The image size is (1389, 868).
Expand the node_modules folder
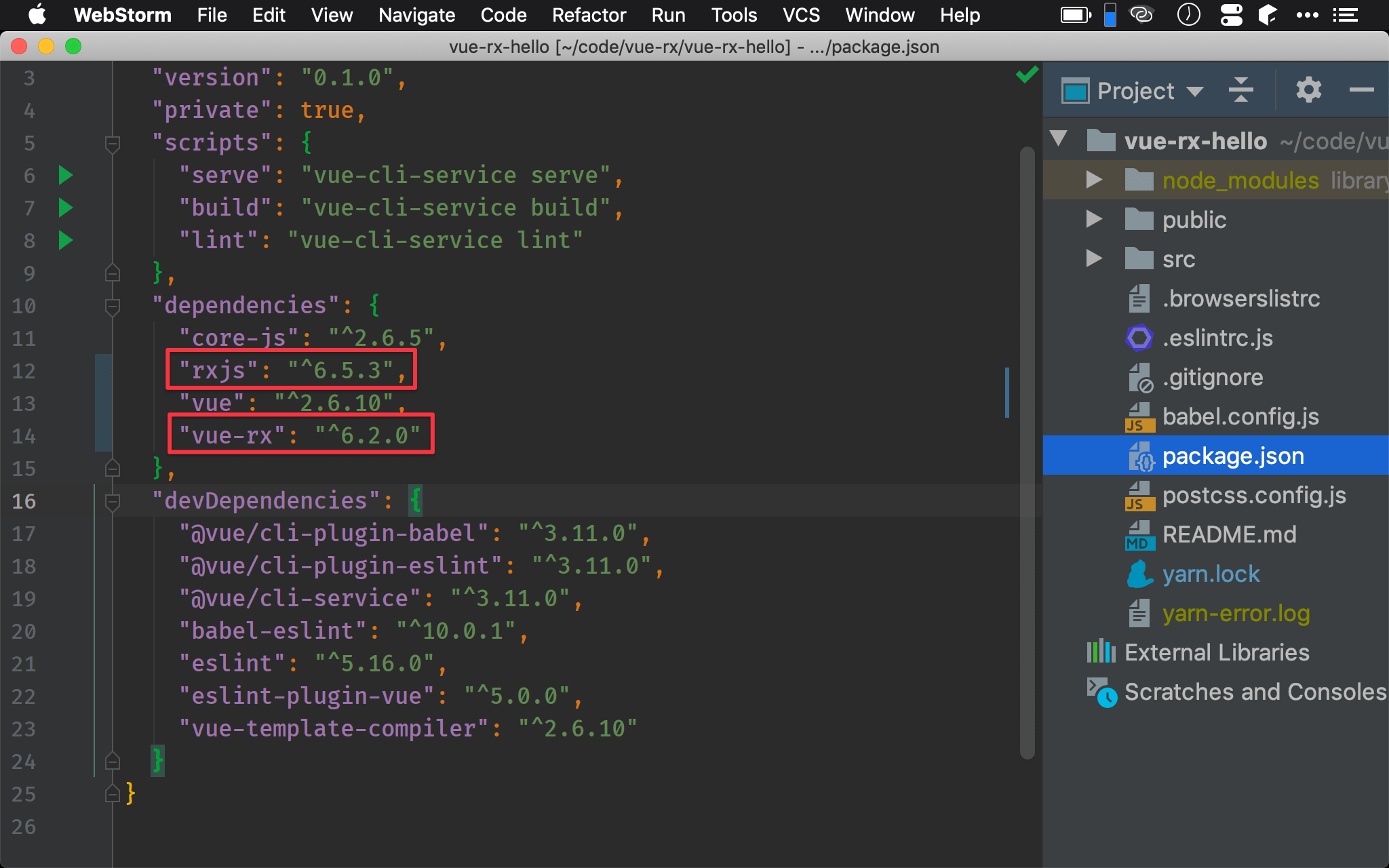point(1093,180)
